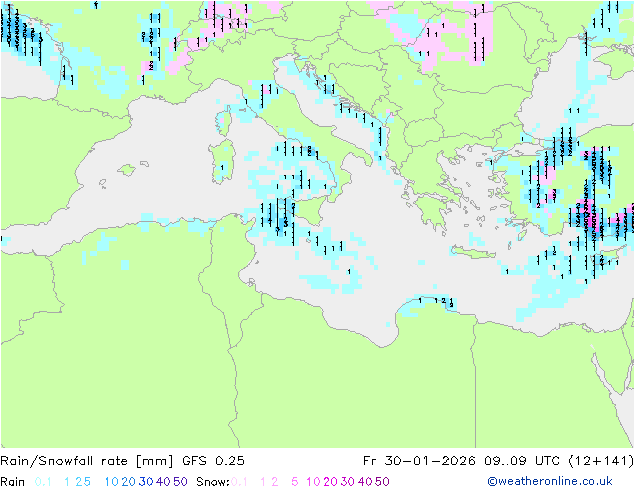The width and height of the screenshot is (634, 490).
Task: Open the weatheronline.co.uk copyright link
Action: [x=550, y=481]
